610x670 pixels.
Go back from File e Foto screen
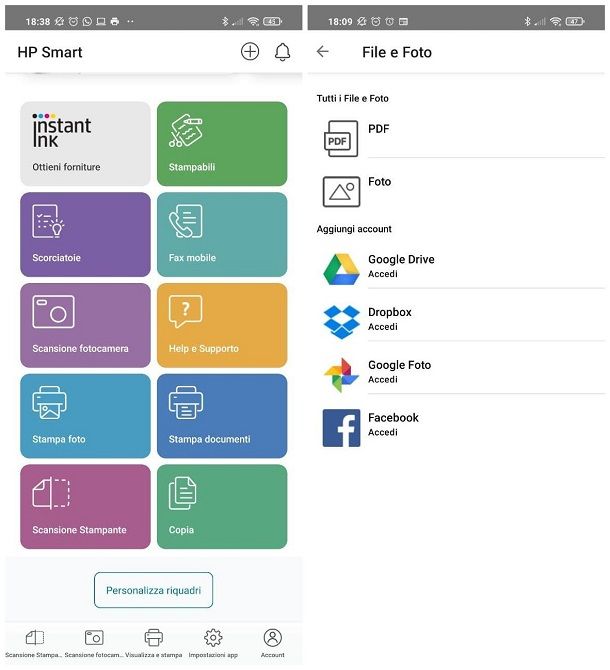click(x=323, y=52)
